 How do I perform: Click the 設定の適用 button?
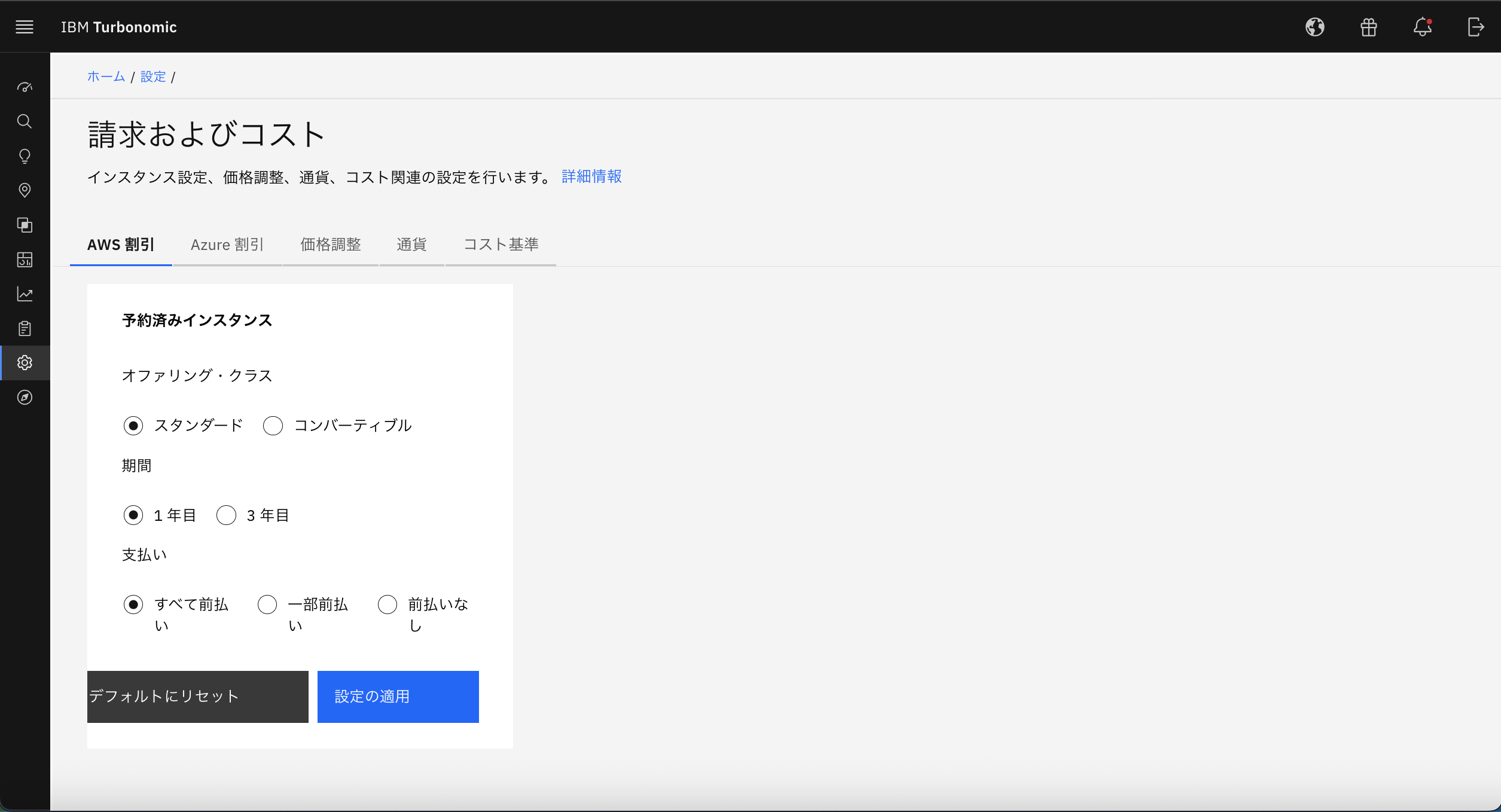tap(398, 697)
